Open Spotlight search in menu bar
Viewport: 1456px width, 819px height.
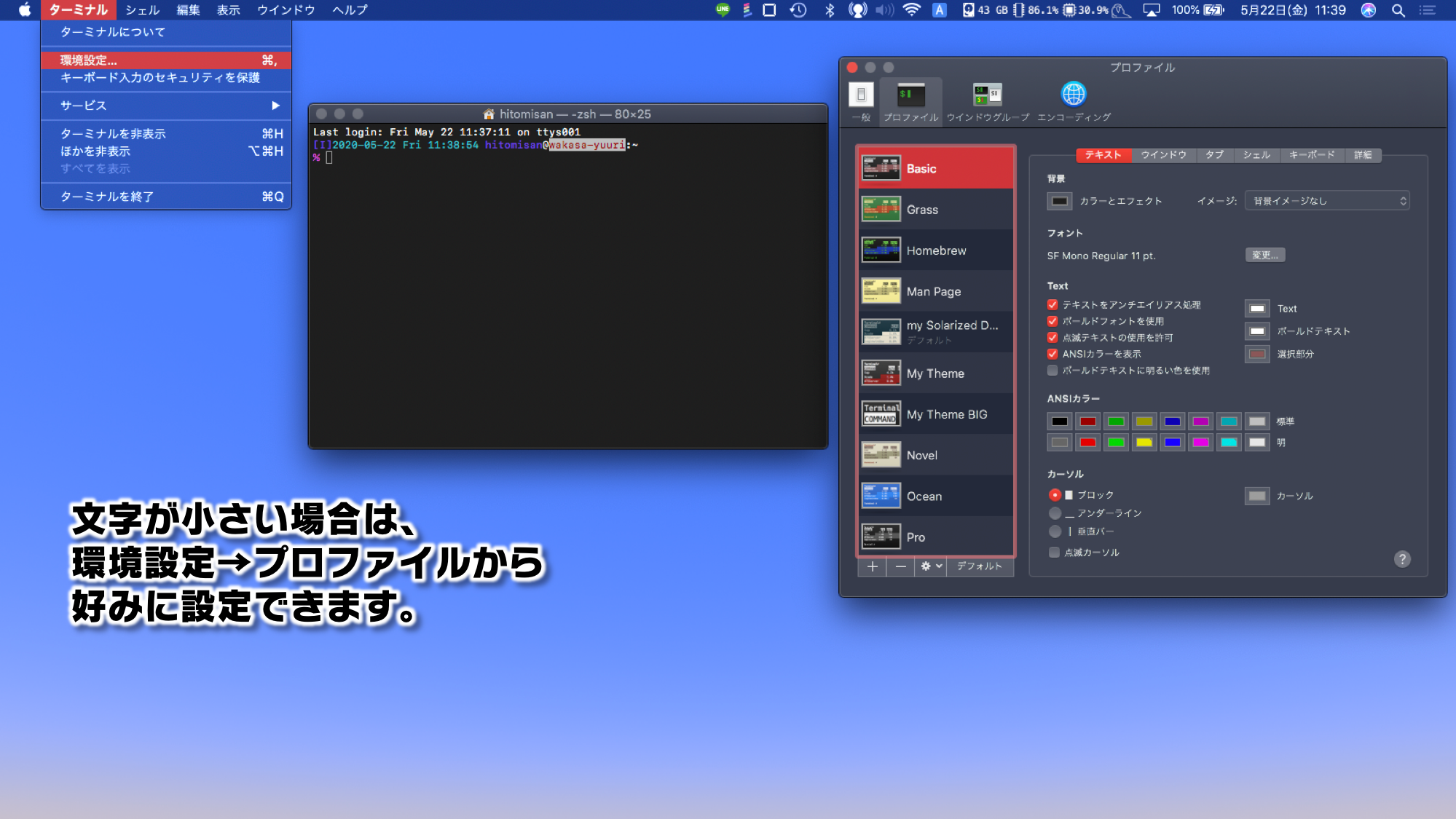pos(1398,10)
